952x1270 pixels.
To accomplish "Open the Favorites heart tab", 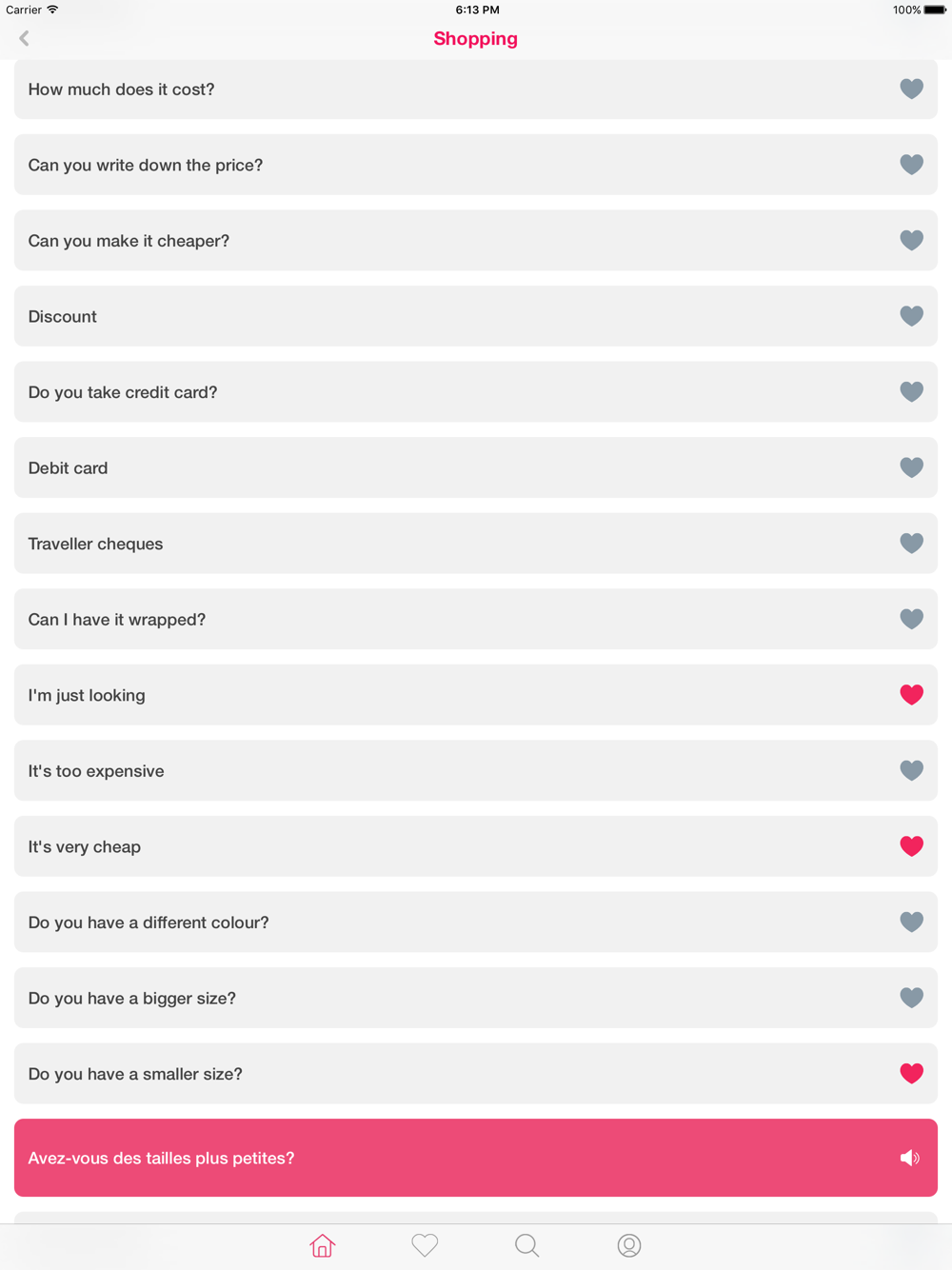I will (425, 1245).
